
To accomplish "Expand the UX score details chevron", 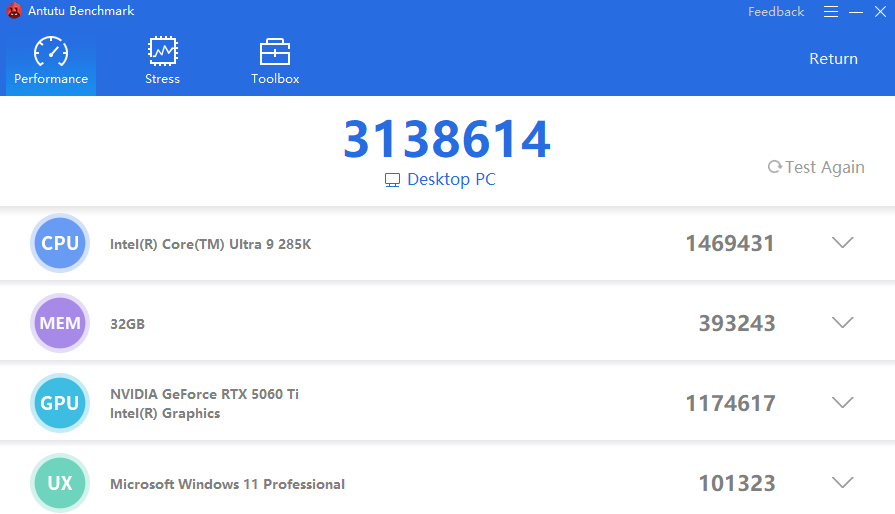I will [842, 483].
